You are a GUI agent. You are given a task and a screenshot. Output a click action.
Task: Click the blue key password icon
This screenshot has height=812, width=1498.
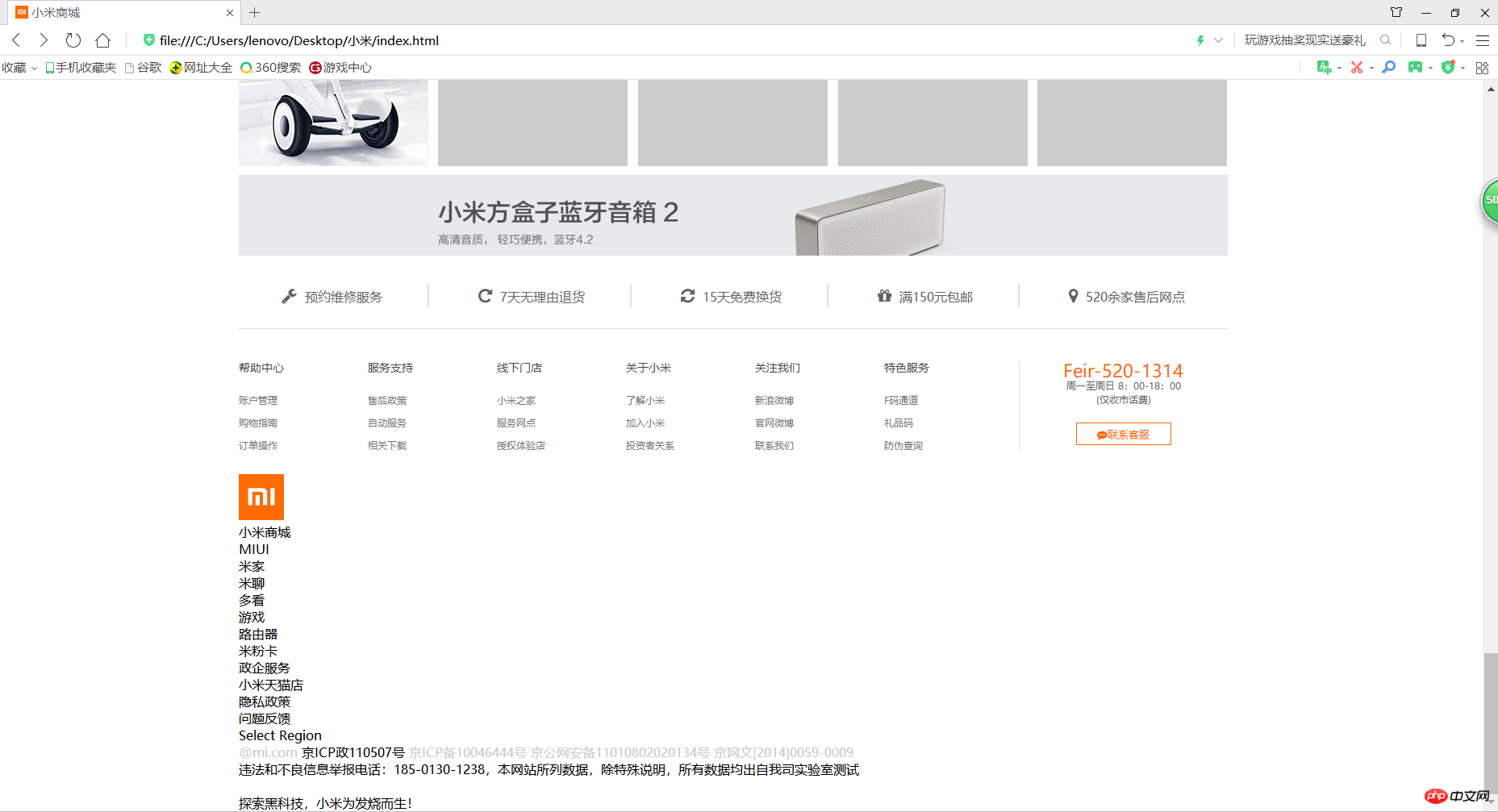[1389, 68]
